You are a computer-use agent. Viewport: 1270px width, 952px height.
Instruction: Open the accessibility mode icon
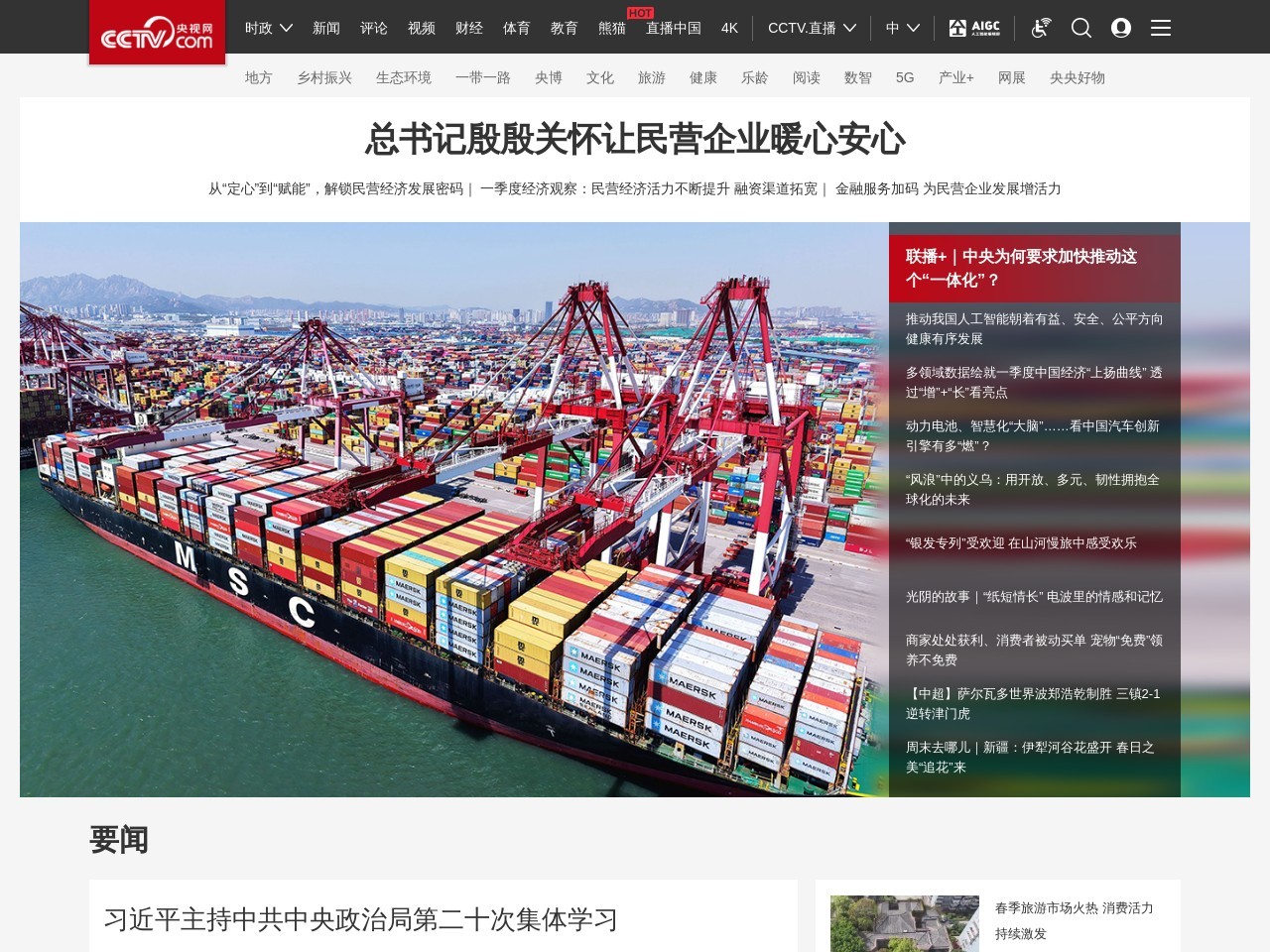tap(1041, 28)
